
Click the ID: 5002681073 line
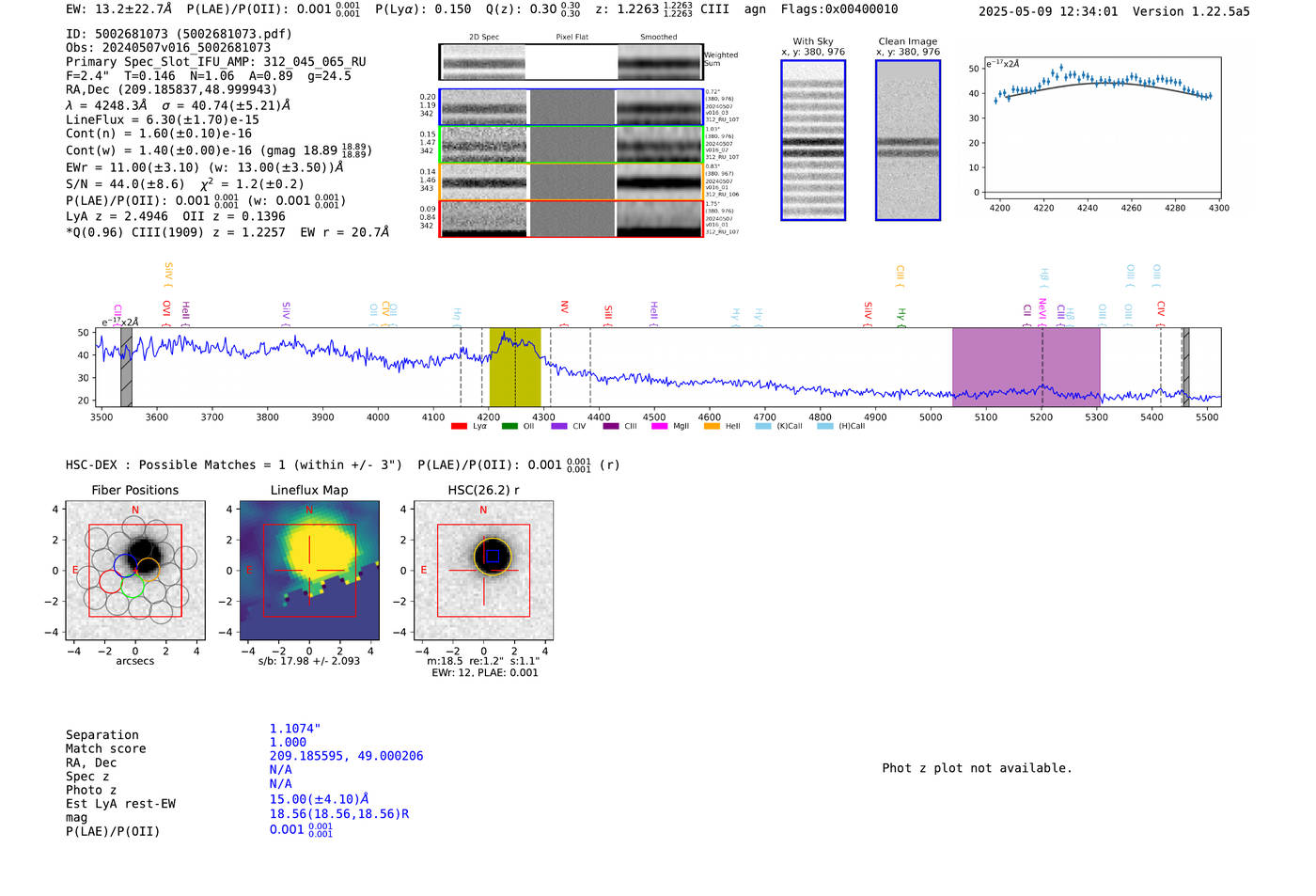179,34
